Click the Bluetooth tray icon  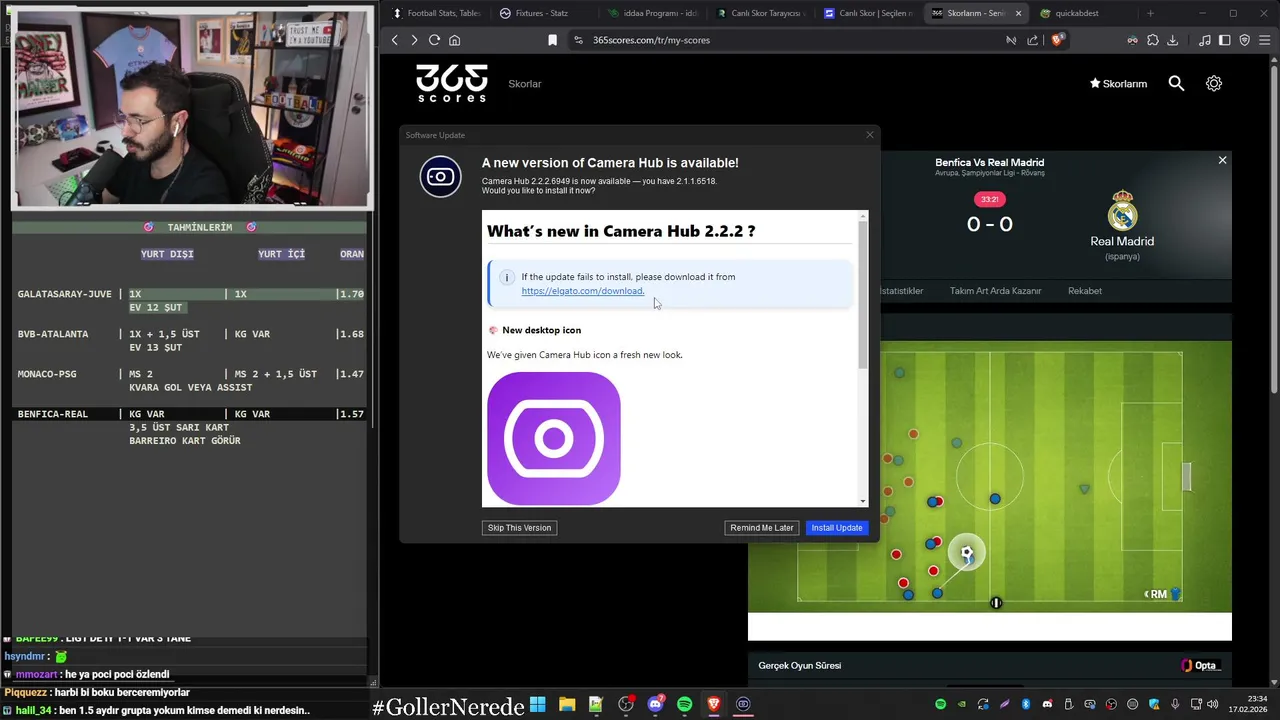(x=1026, y=704)
